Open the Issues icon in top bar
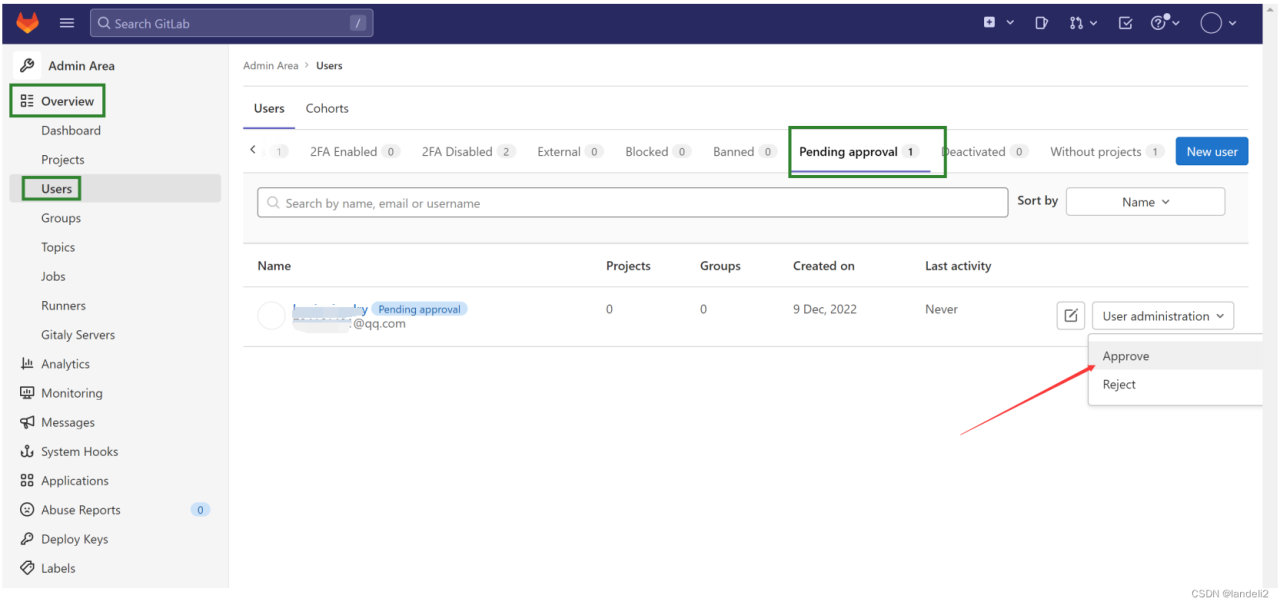The image size is (1280, 605). point(1041,23)
